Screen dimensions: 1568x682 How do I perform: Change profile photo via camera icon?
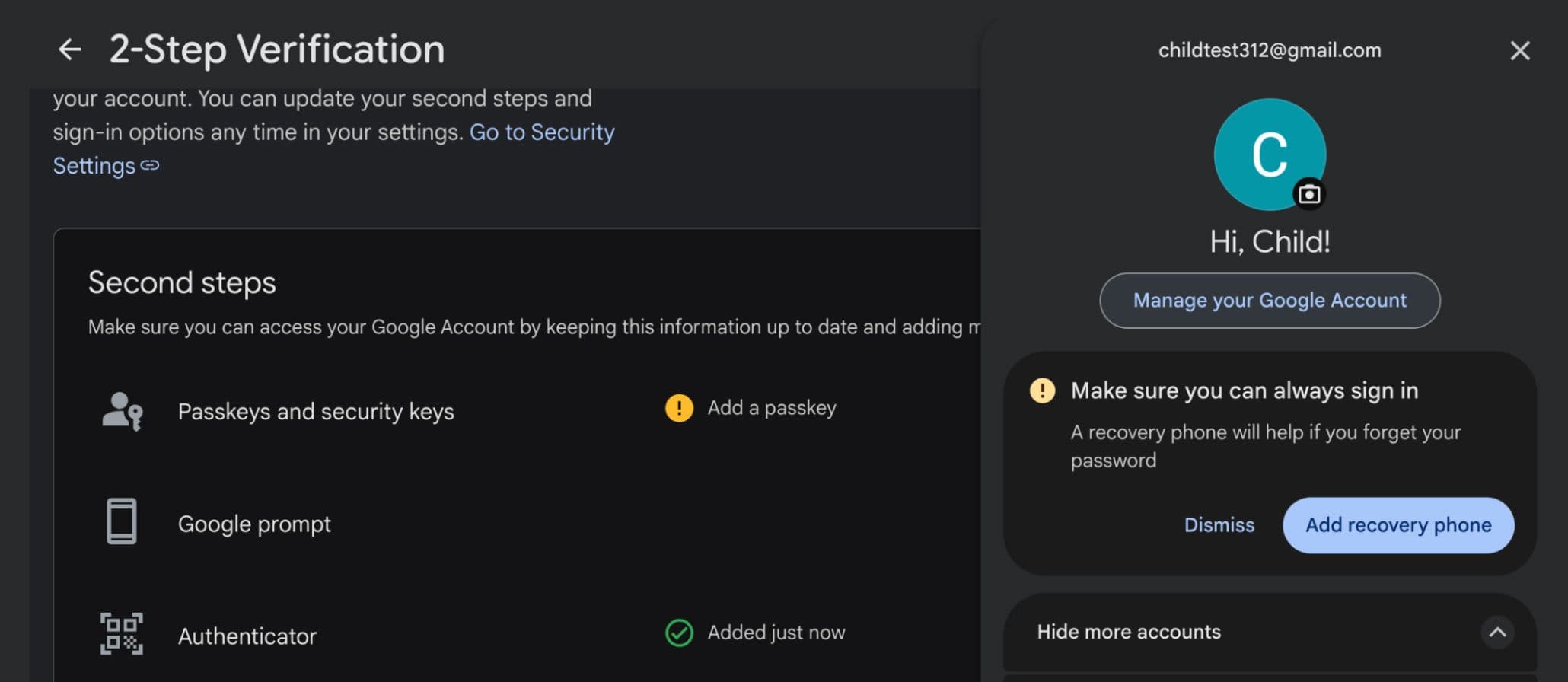click(1309, 194)
